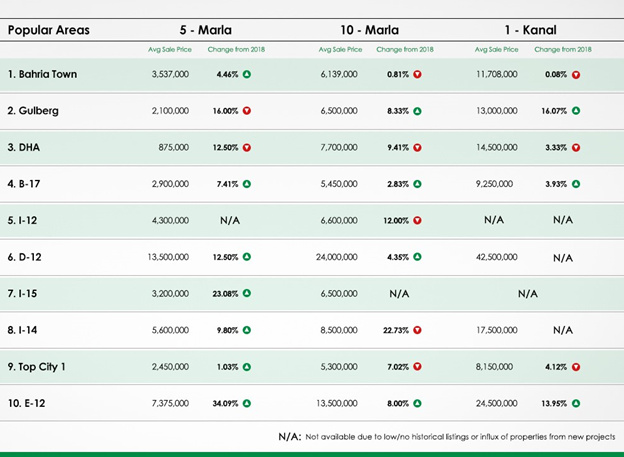Click green up arrow beside I-15 23.08%

247,293
